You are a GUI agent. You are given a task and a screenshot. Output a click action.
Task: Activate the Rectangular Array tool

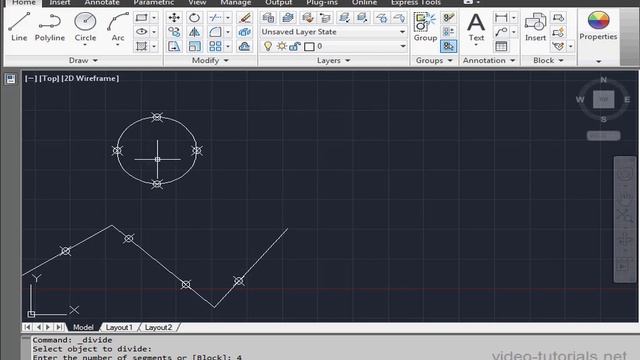pos(215,46)
